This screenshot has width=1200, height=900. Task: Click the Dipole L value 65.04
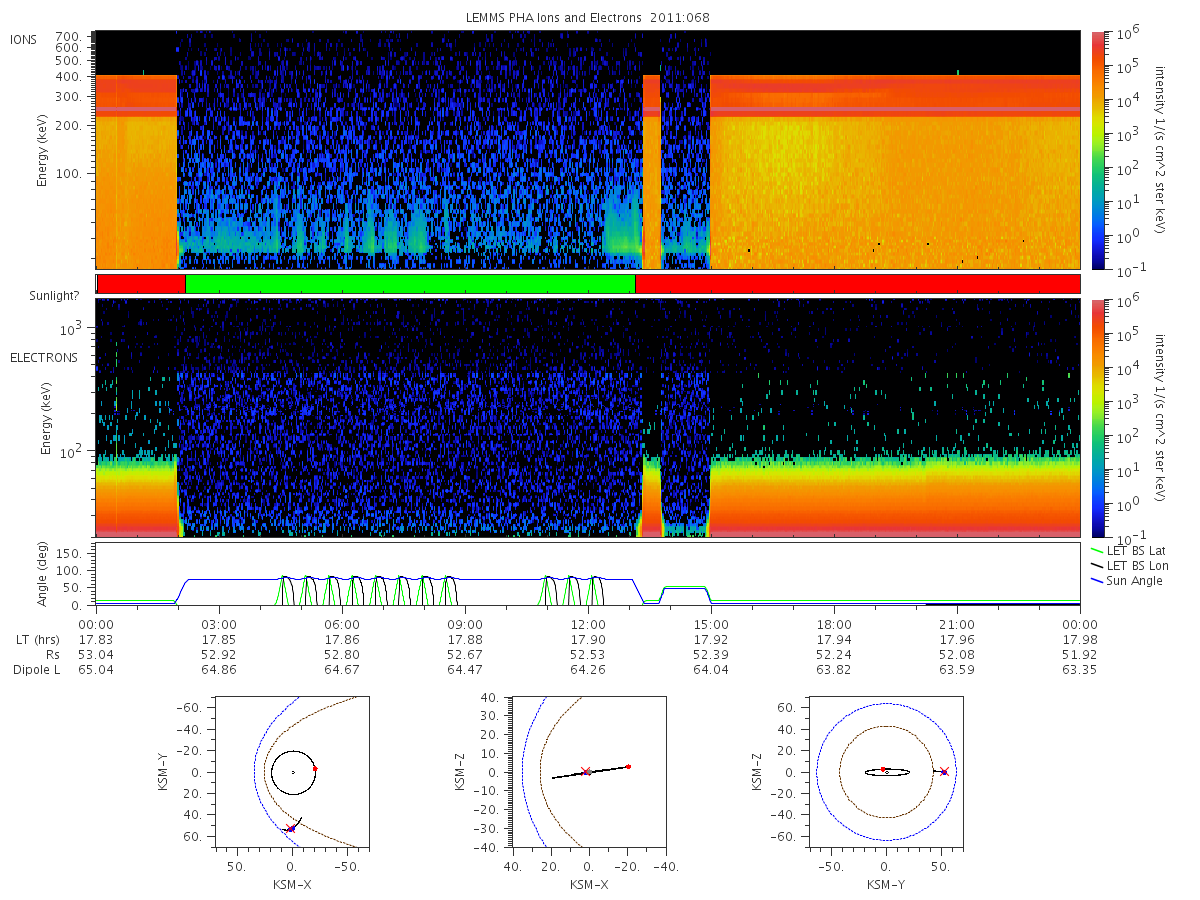96,669
